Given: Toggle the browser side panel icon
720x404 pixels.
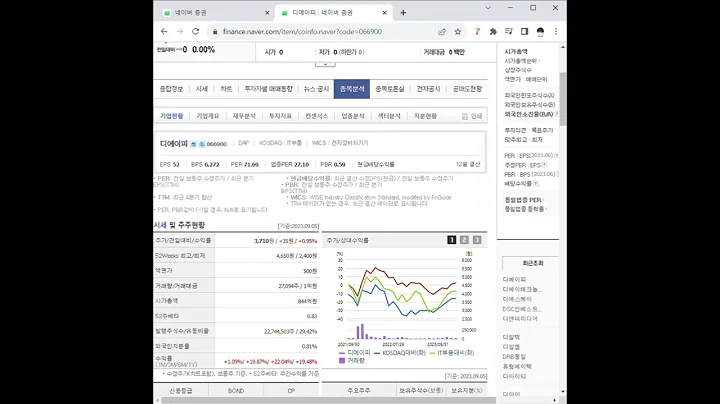Looking at the screenshot, I should pyautogui.click(x=524, y=31).
